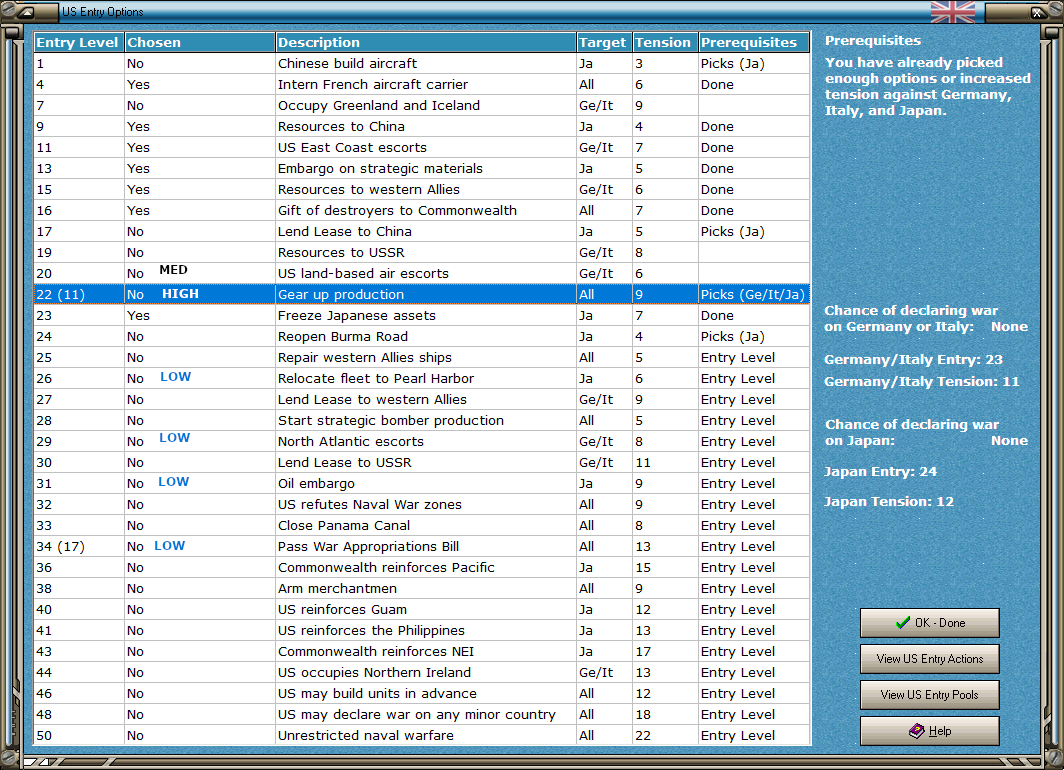Click LOW marker on Pass War Appropriations row

[170, 545]
